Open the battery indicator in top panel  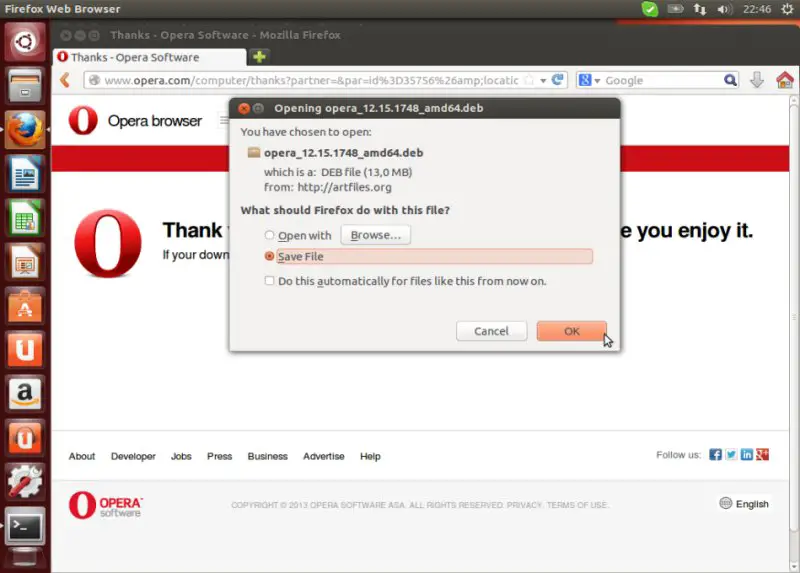(675, 9)
